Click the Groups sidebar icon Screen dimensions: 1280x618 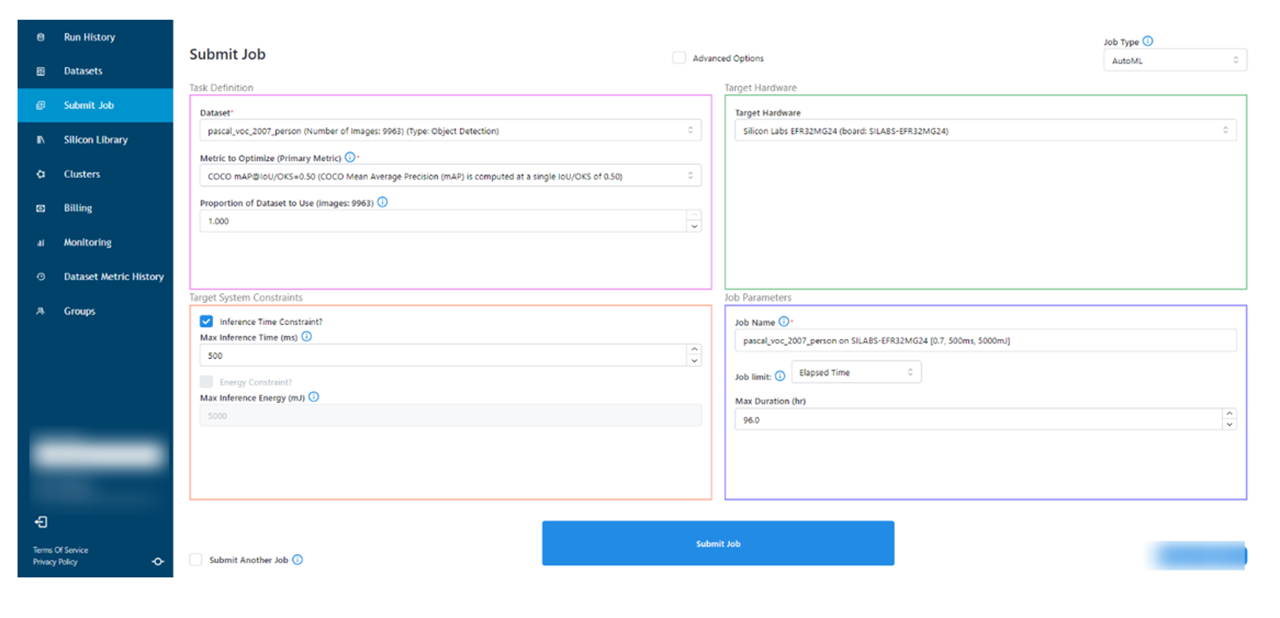coord(38,311)
